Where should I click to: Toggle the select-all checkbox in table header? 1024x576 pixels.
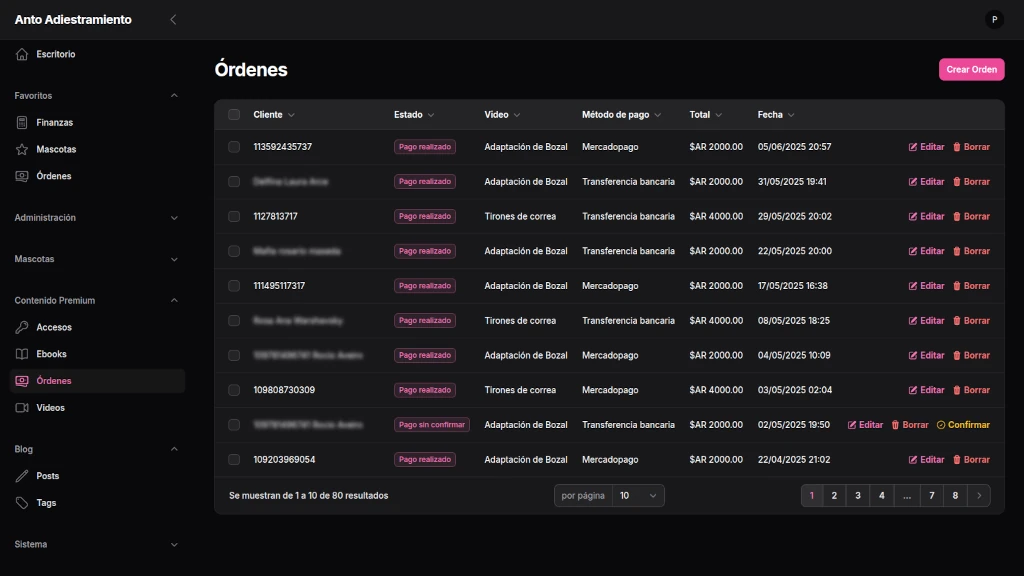coord(234,115)
